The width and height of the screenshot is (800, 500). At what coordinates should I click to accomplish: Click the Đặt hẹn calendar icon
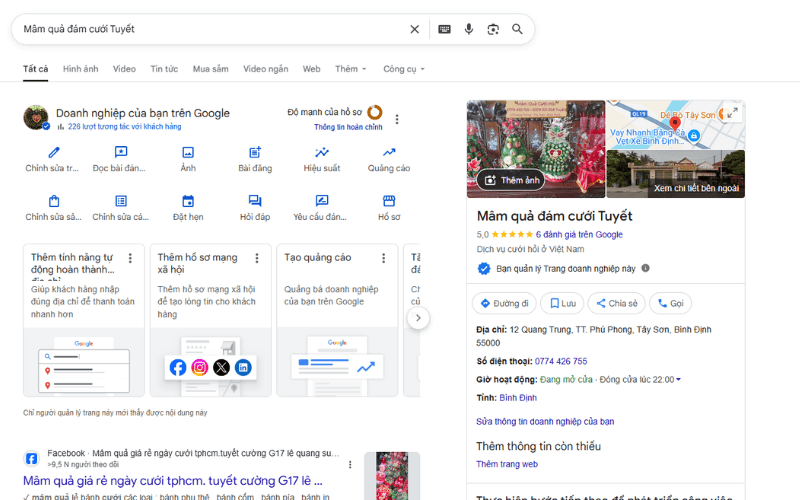coord(188,201)
